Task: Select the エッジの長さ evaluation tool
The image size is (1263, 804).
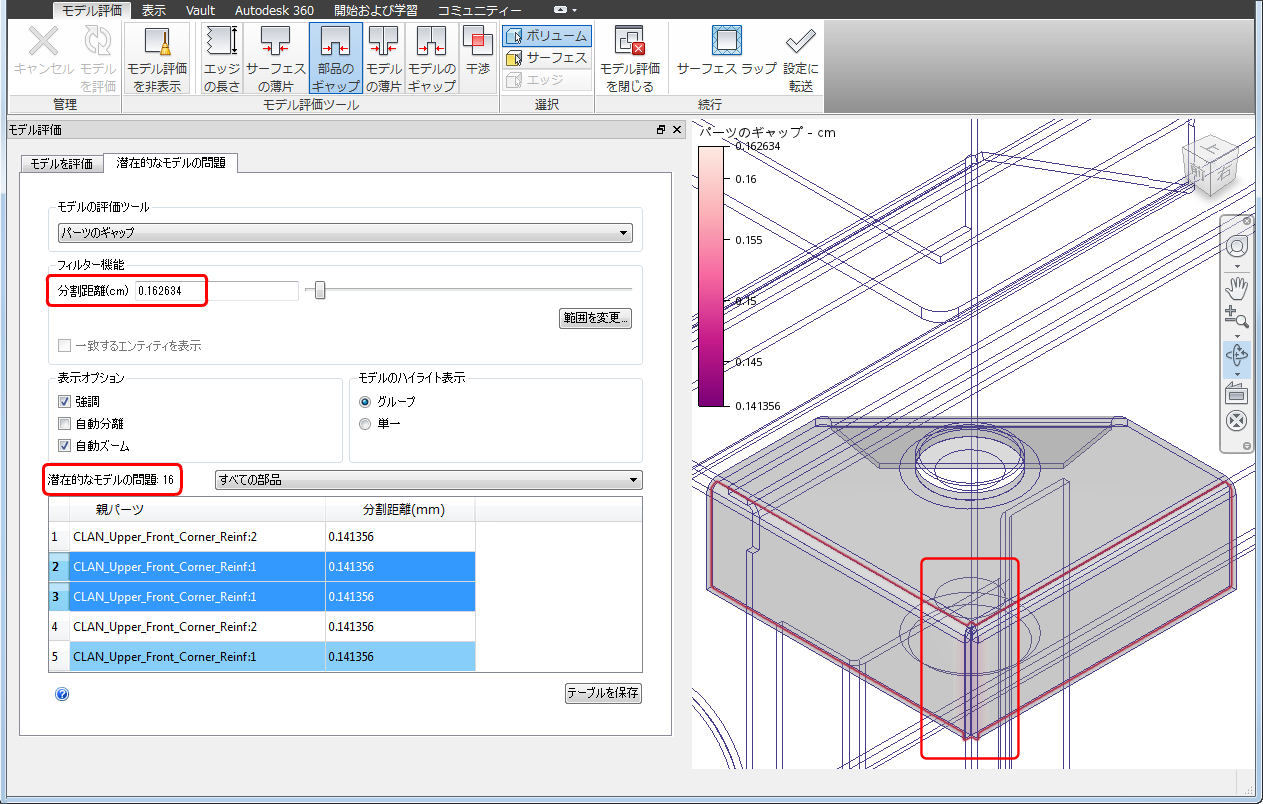Action: [221, 59]
